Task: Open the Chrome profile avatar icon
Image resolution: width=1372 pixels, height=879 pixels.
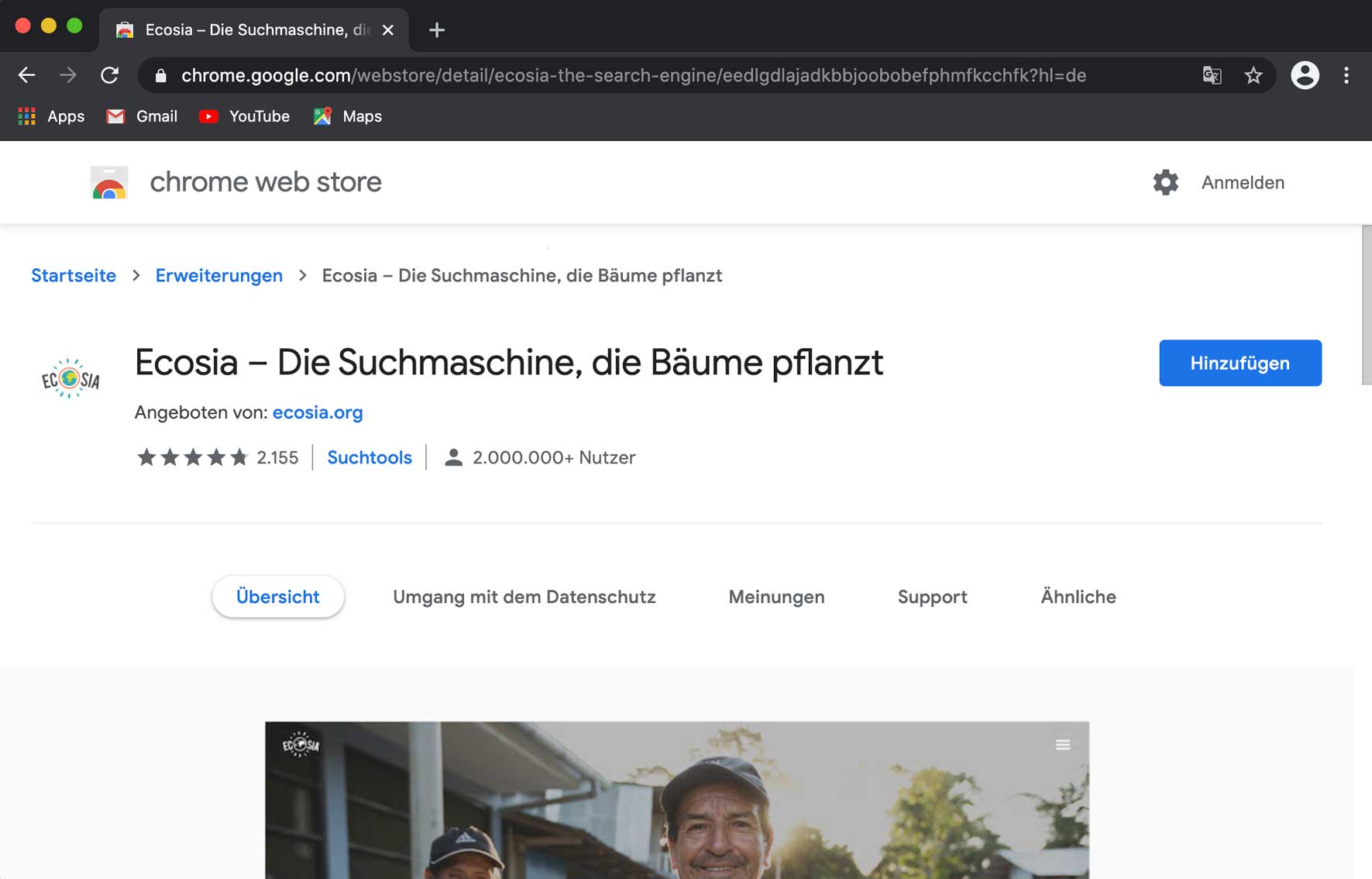Action: click(x=1305, y=75)
